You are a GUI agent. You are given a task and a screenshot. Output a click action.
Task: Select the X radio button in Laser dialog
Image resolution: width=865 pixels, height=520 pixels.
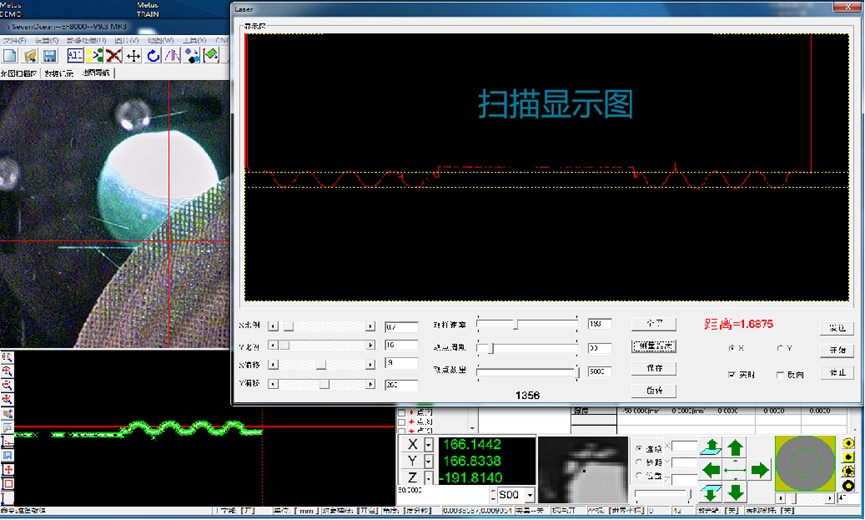[732, 348]
